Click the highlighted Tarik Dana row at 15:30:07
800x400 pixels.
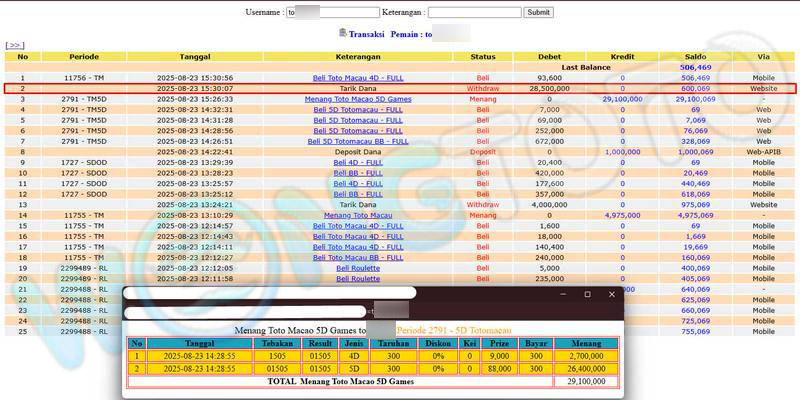pos(358,88)
